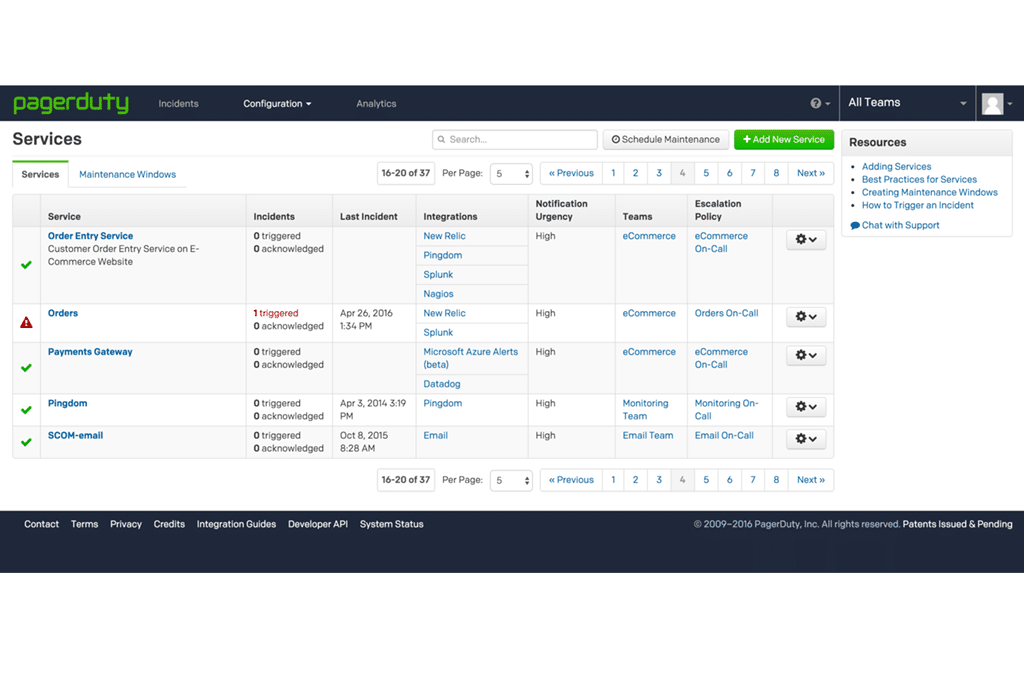This screenshot has height=683, width=1024.
Task: Open the Monitoring Team link
Action: click(645, 409)
